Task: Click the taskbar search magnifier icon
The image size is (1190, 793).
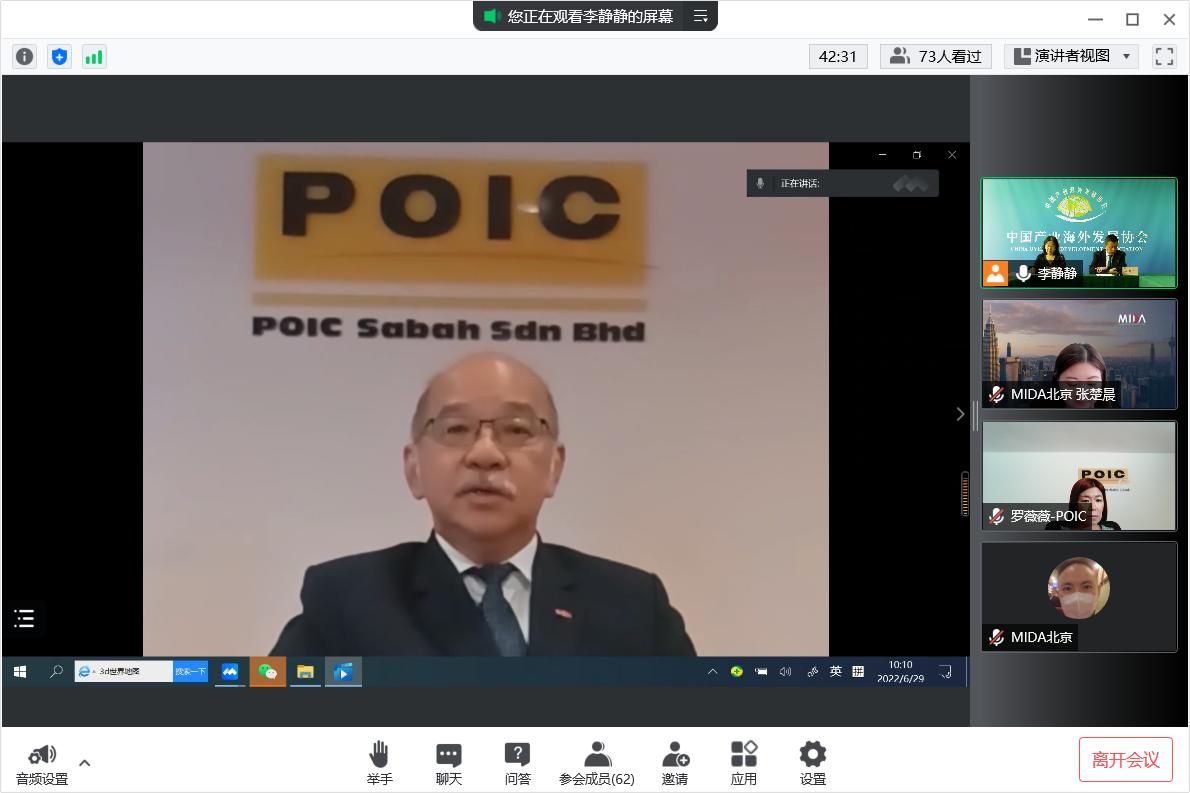Action: pos(56,672)
